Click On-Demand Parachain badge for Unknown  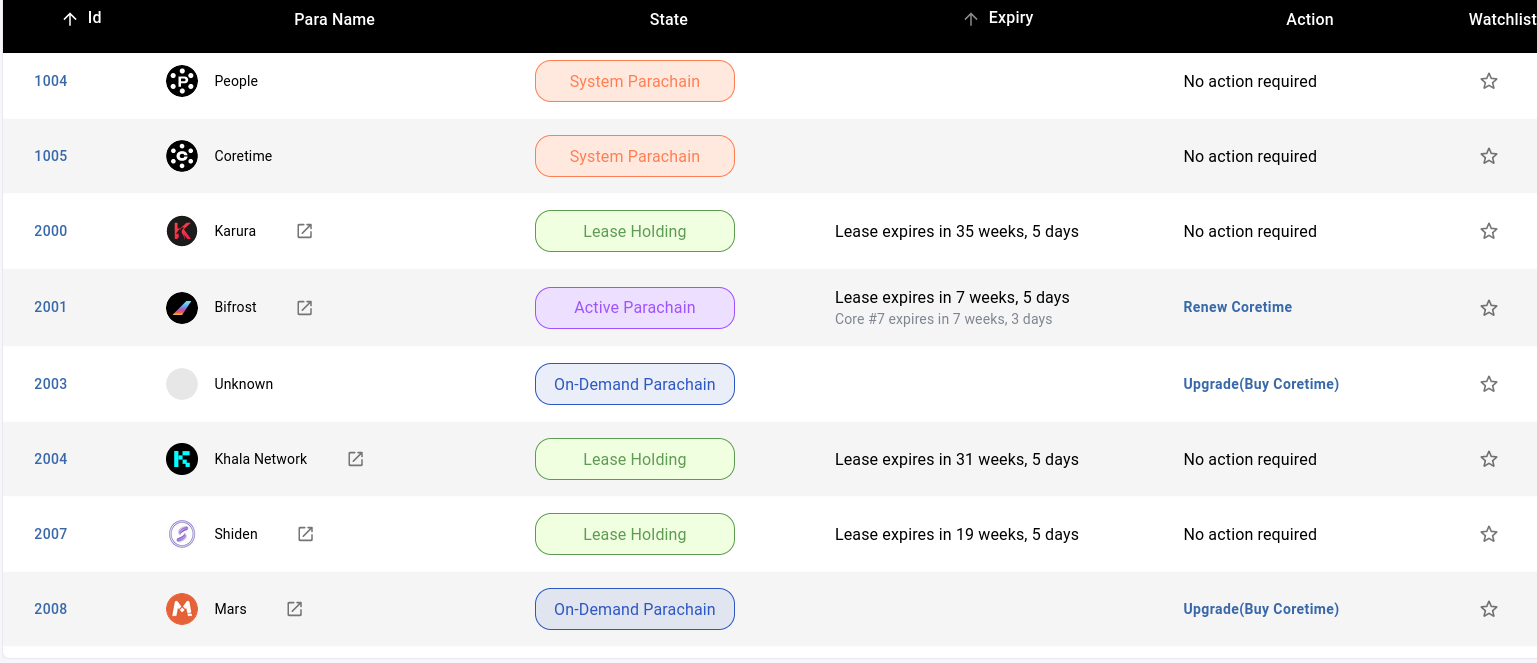[x=635, y=384]
